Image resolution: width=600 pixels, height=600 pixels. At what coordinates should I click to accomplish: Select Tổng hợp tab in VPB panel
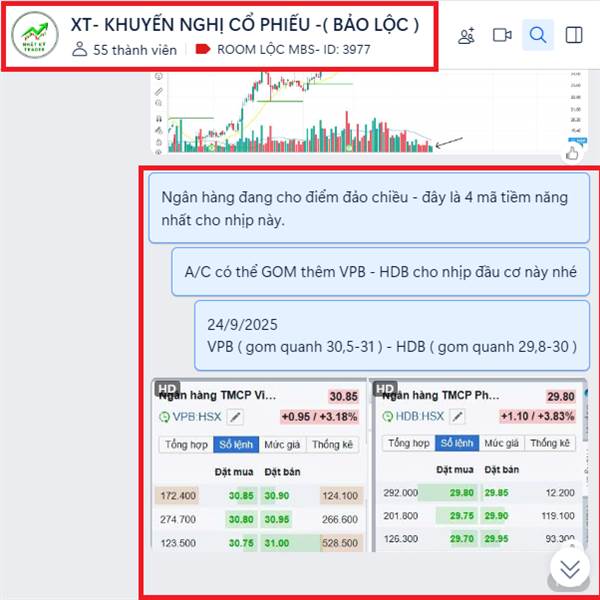(x=186, y=444)
